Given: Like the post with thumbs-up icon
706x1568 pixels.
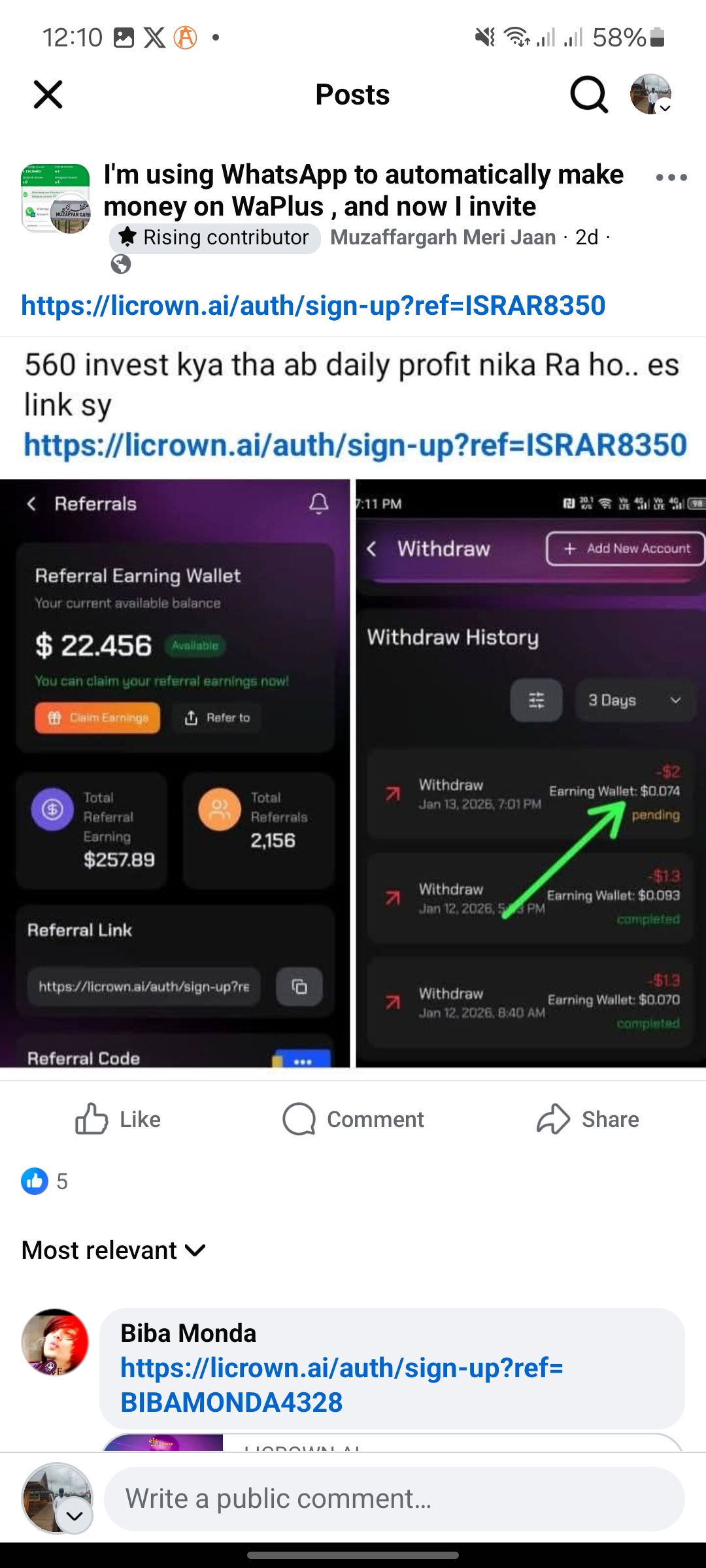Looking at the screenshot, I should click(118, 1119).
